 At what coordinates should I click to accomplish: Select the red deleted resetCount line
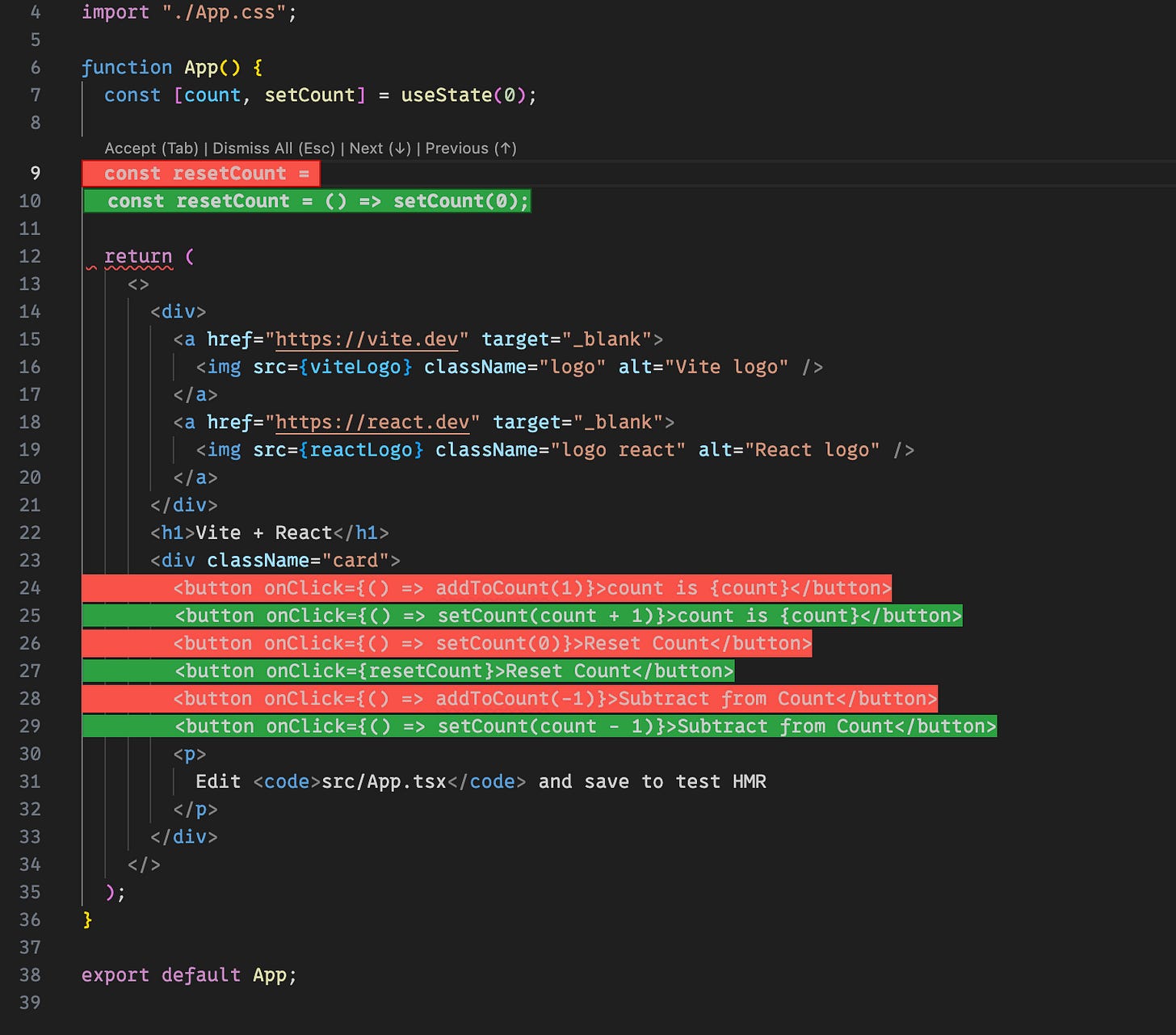coord(200,173)
